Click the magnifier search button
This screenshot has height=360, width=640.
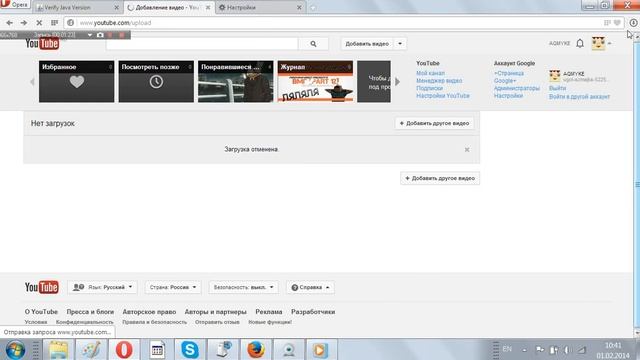[x=313, y=44]
